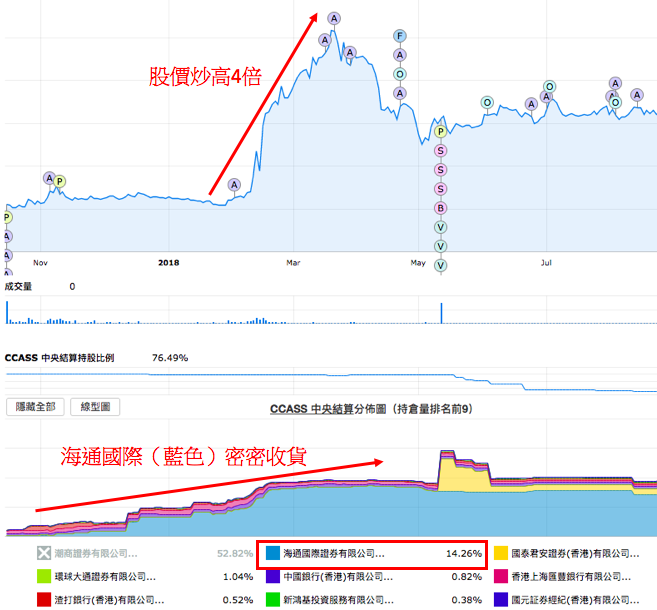The image size is (657, 610).
Task: Toggle the yellow 國泰君安證券 series
Action: [501, 553]
